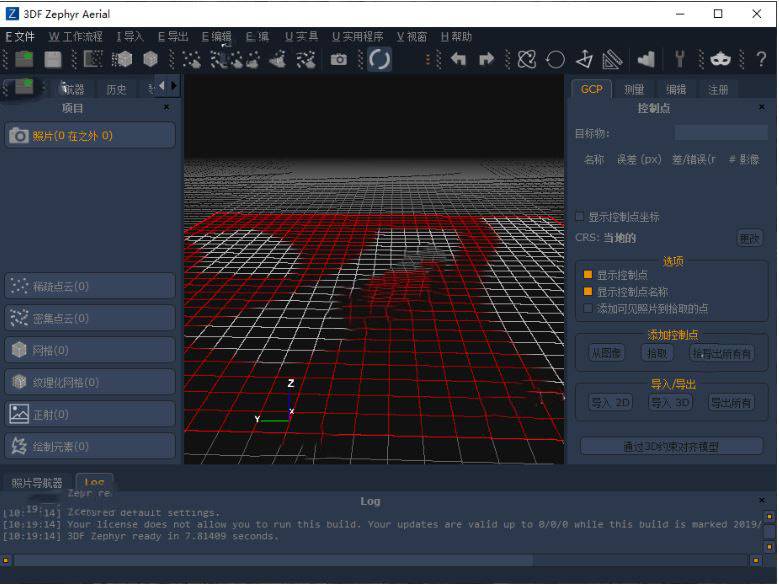779x585 pixels.
Task: Open the 帮助 menu
Action: click(456, 36)
